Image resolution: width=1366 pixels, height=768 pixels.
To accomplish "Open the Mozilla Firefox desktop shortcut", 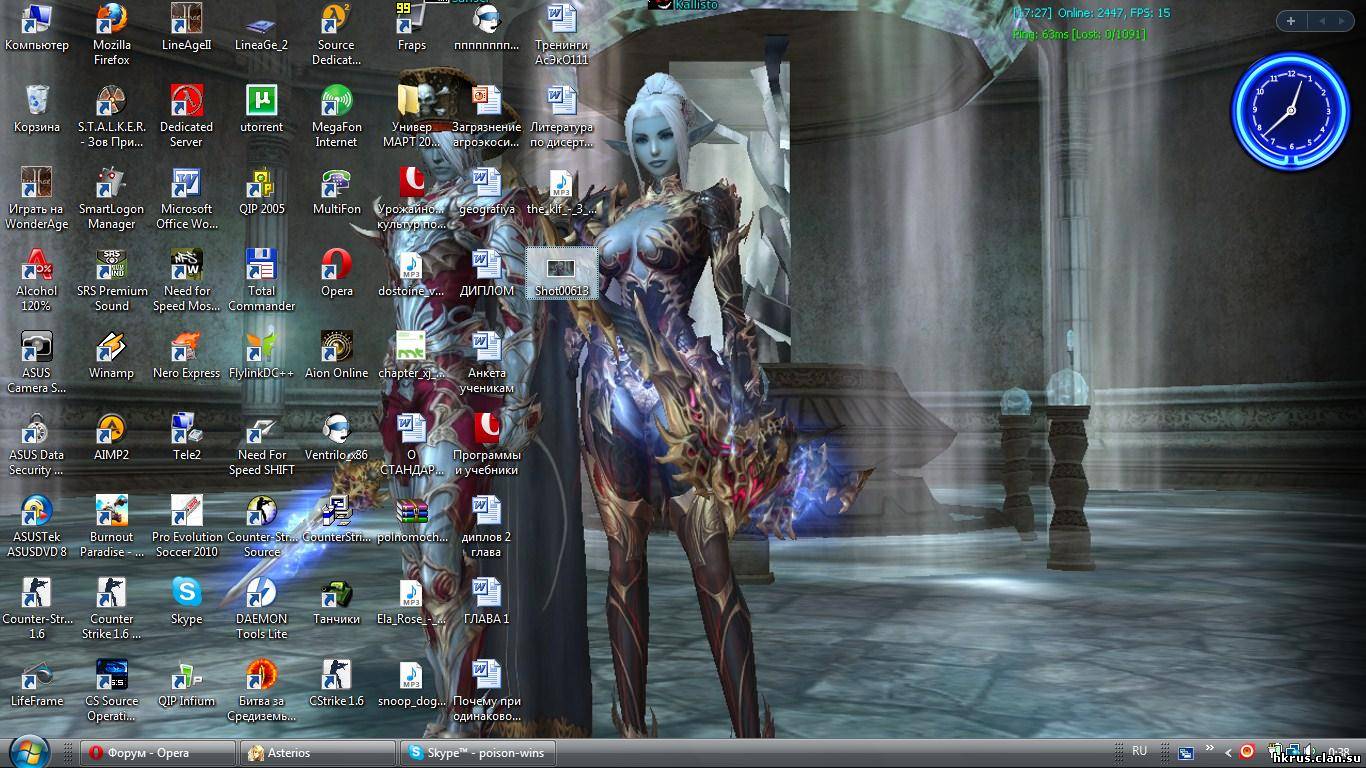I will 111,20.
